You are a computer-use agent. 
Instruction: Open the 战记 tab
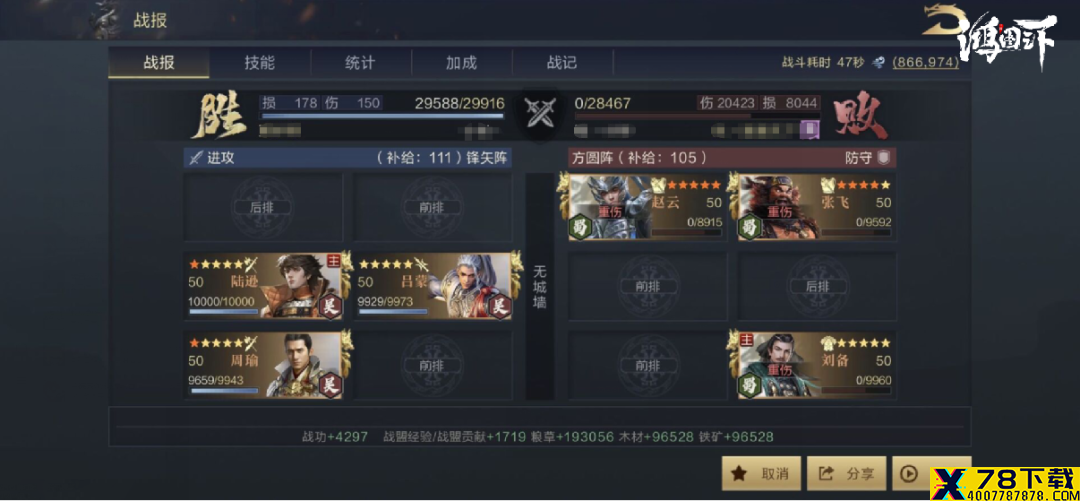pyautogui.click(x=562, y=63)
